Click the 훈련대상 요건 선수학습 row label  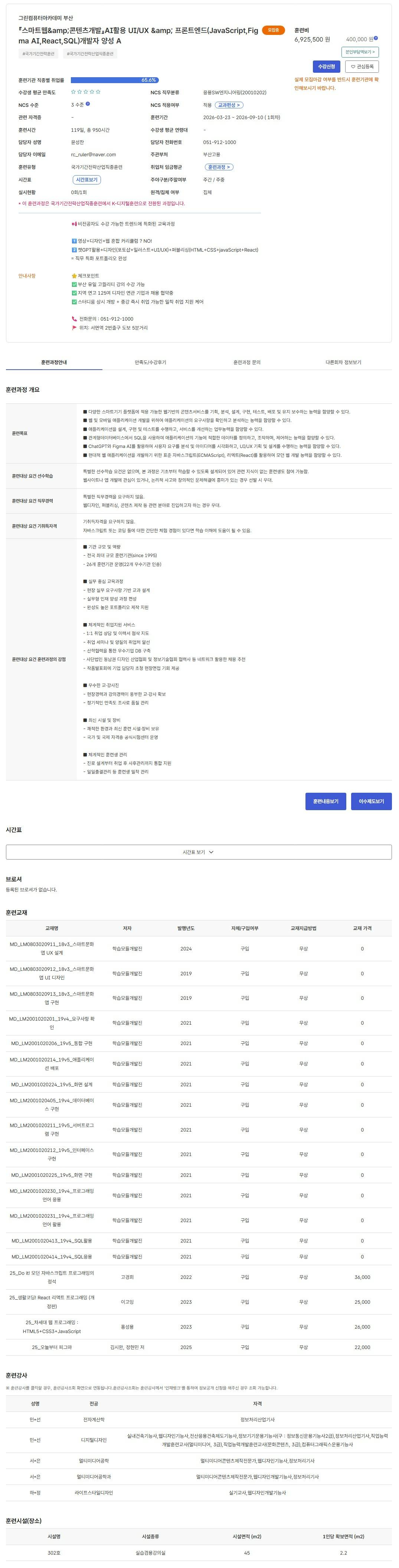pos(32,476)
